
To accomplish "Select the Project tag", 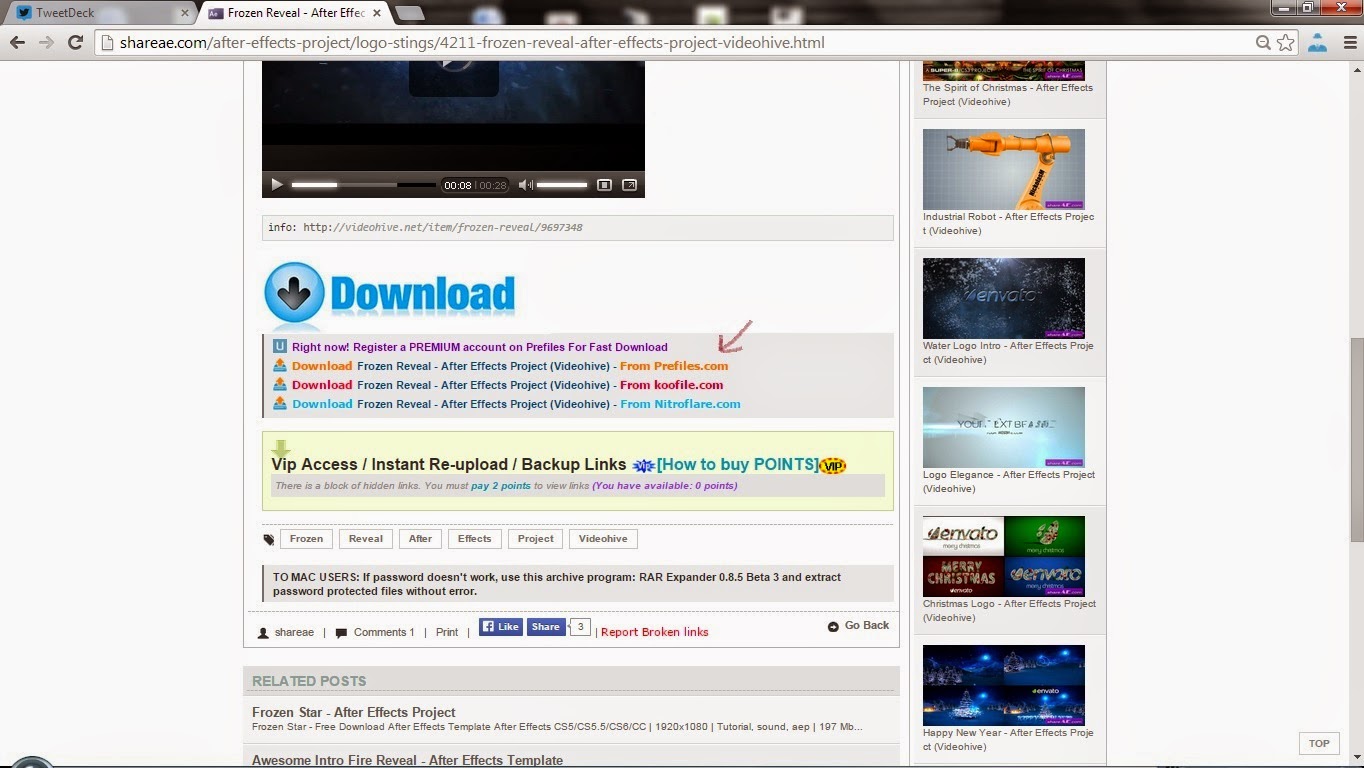I will tap(535, 539).
